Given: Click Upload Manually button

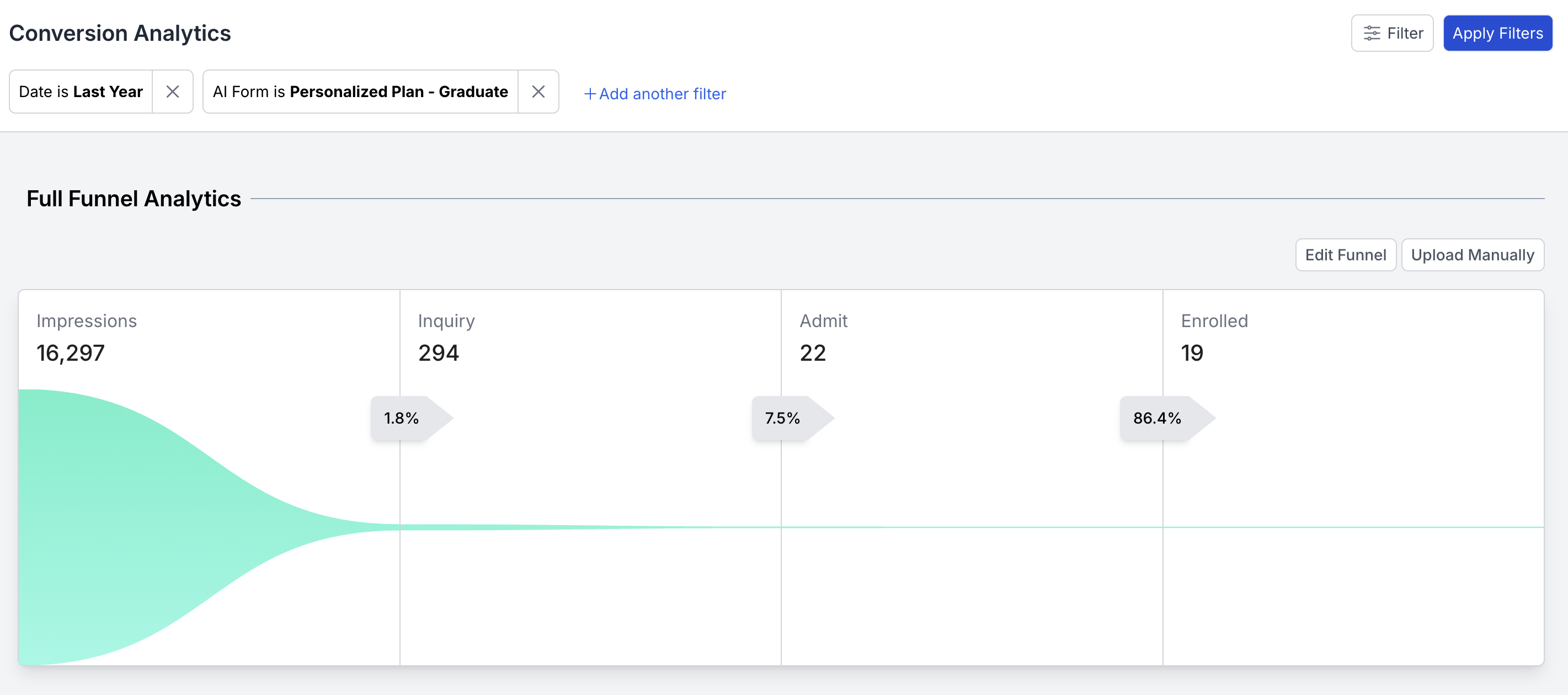Looking at the screenshot, I should (x=1472, y=254).
